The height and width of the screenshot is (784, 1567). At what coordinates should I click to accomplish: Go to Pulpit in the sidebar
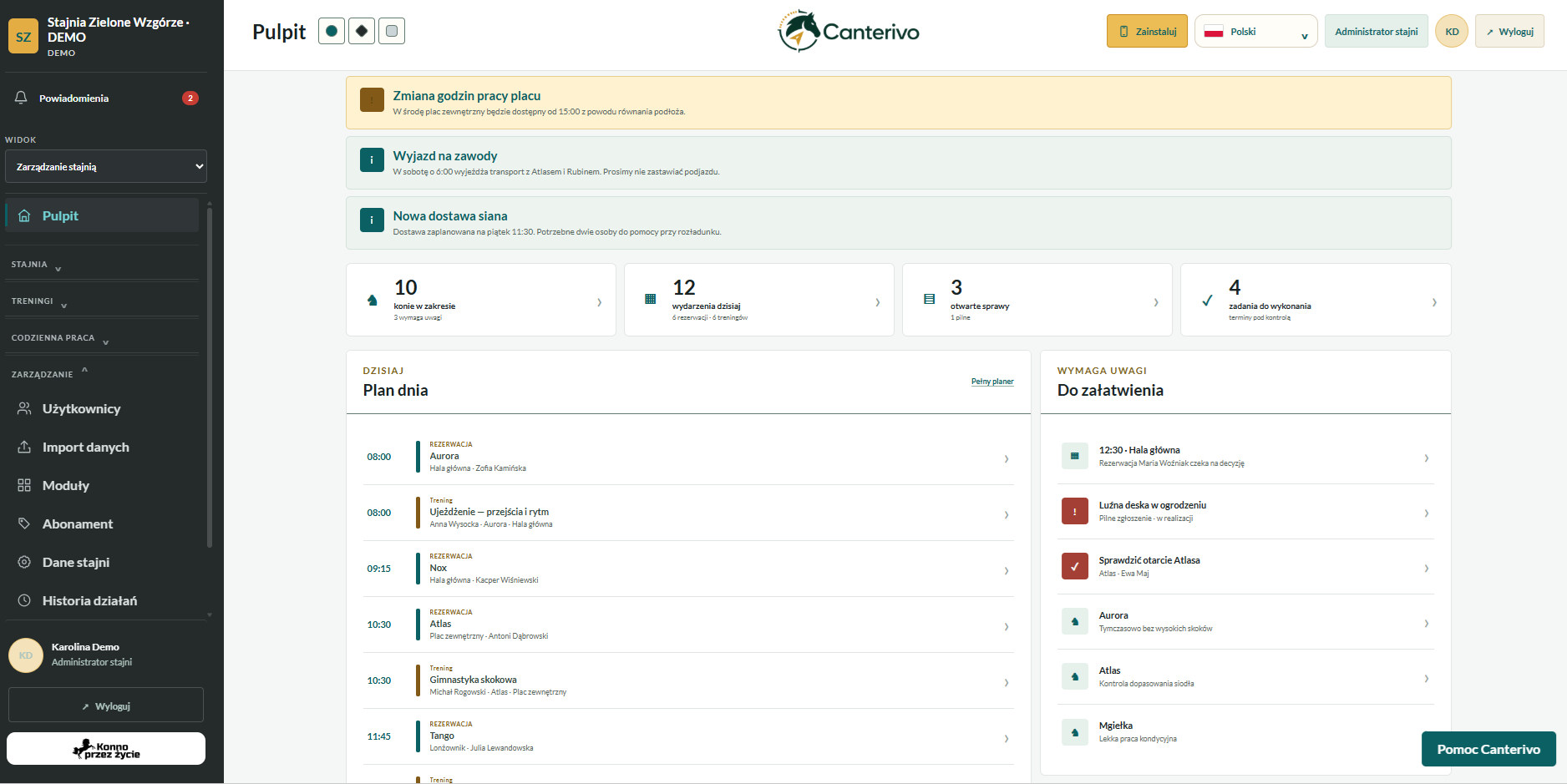tap(102, 215)
